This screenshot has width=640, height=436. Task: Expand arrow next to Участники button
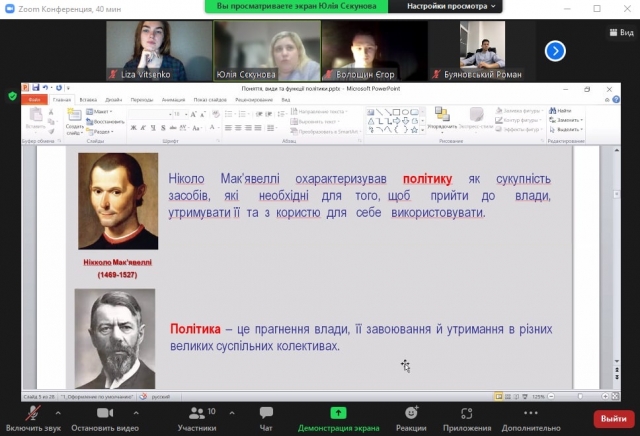225,412
